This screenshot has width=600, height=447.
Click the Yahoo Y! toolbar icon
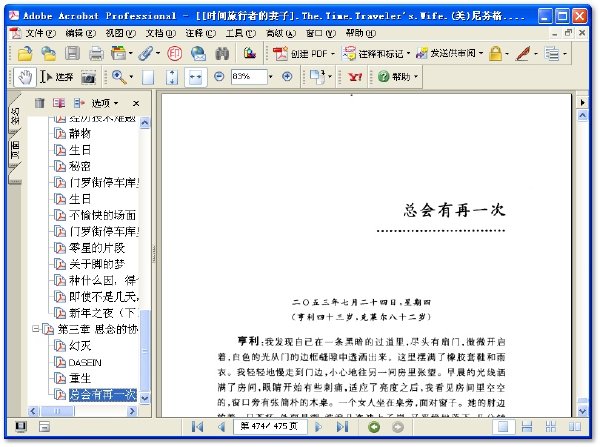355,77
